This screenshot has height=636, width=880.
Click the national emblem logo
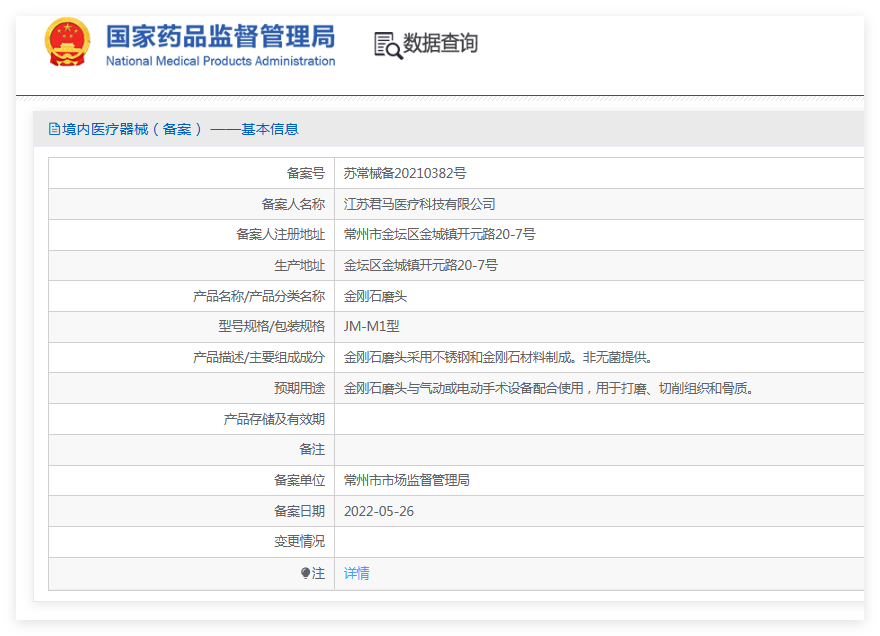(x=67, y=43)
